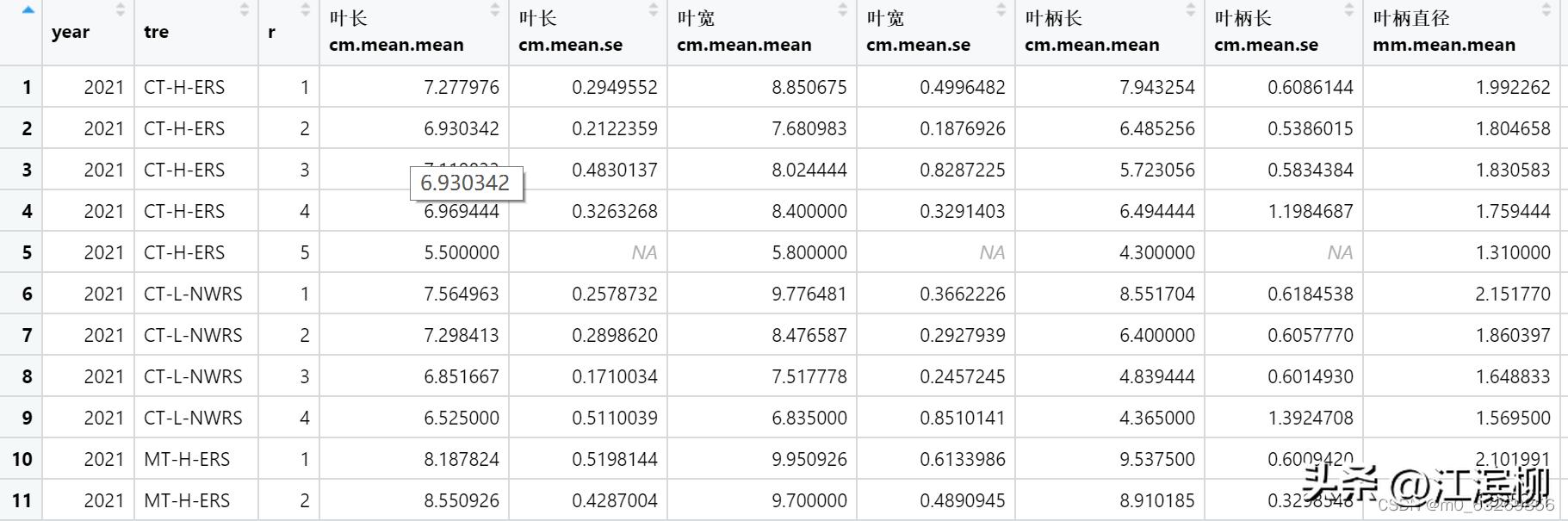Click sort arrows of 叶柄直径 mm.mean.mean column

click(x=1546, y=10)
